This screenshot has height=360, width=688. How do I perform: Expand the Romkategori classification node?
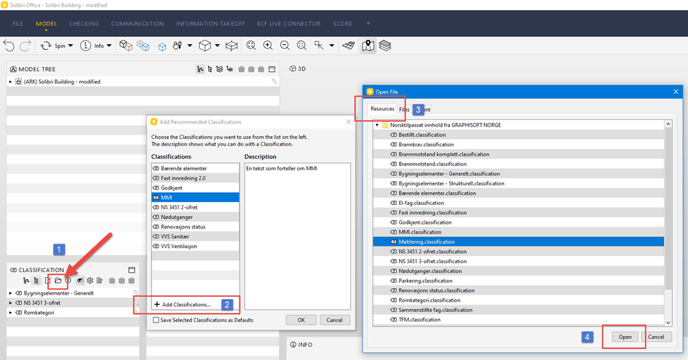[x=11, y=313]
